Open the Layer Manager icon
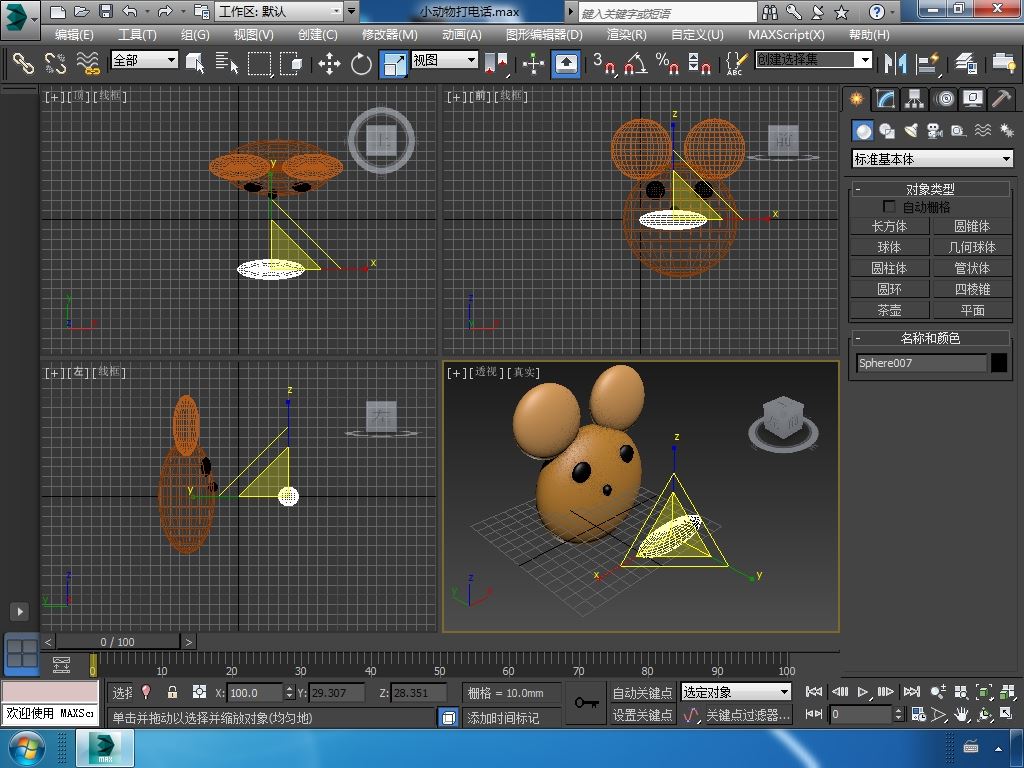The height and width of the screenshot is (768, 1024). point(965,63)
